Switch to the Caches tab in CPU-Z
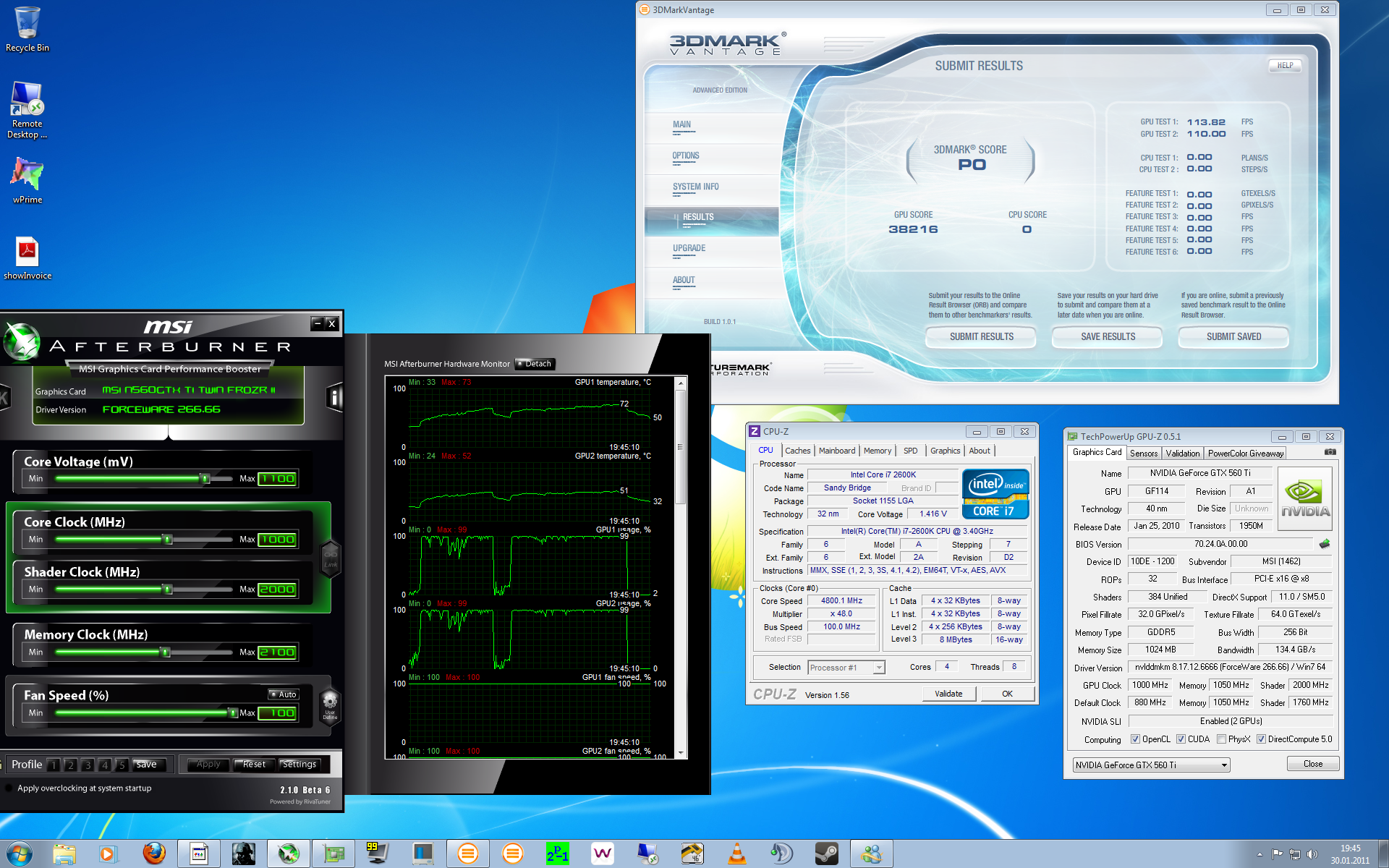 click(x=798, y=451)
